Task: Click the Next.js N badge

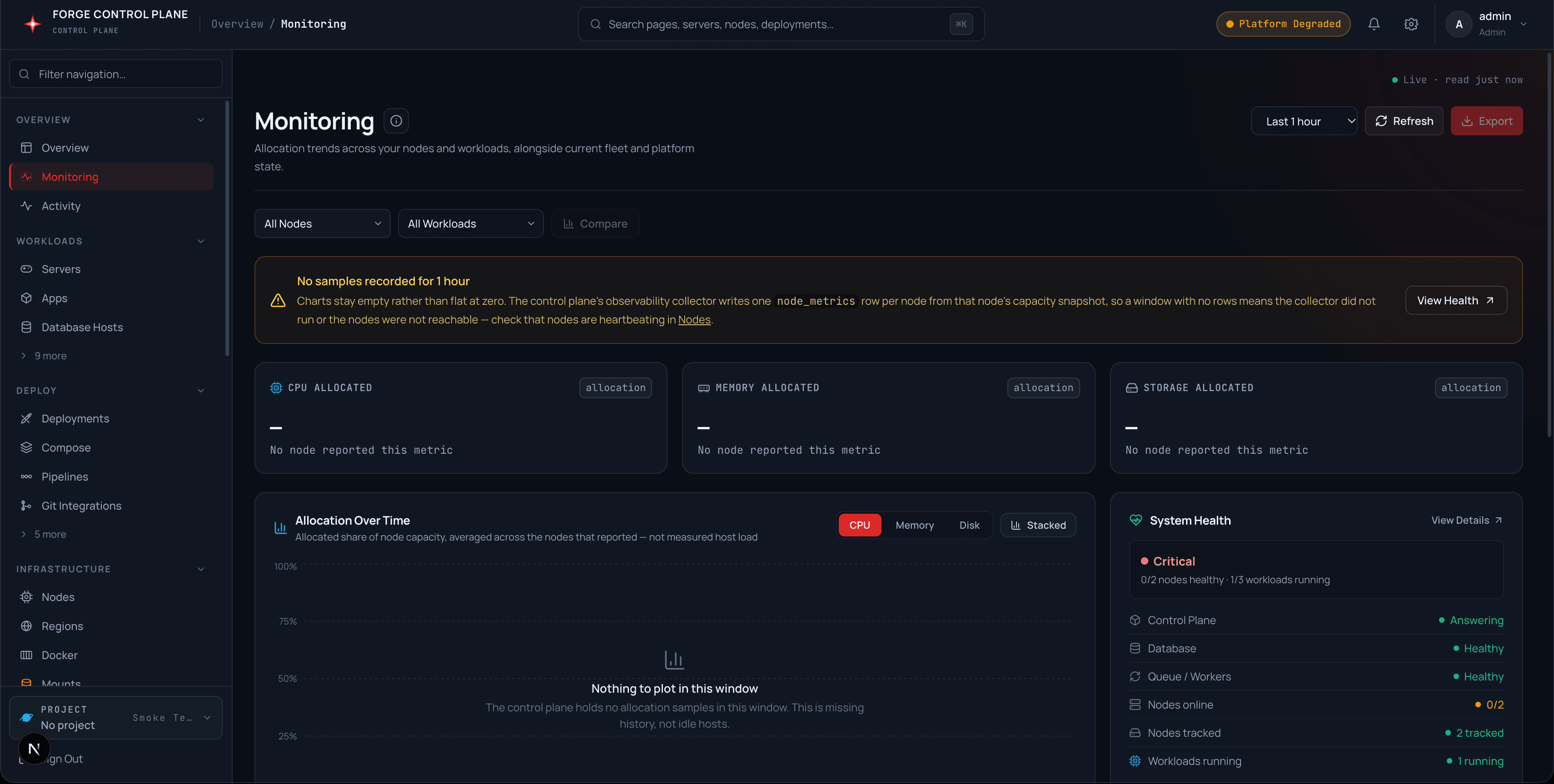Action: (x=34, y=749)
